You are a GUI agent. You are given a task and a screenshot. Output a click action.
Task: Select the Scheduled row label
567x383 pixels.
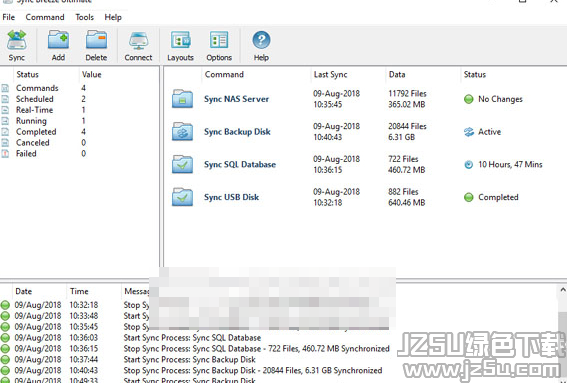pos(35,99)
